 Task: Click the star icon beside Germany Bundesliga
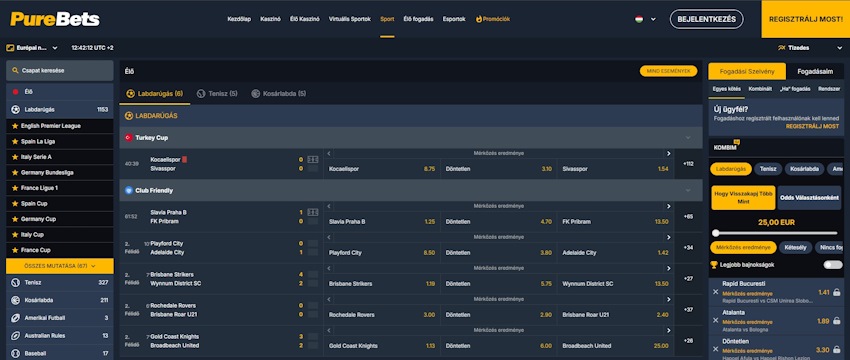(x=15, y=172)
